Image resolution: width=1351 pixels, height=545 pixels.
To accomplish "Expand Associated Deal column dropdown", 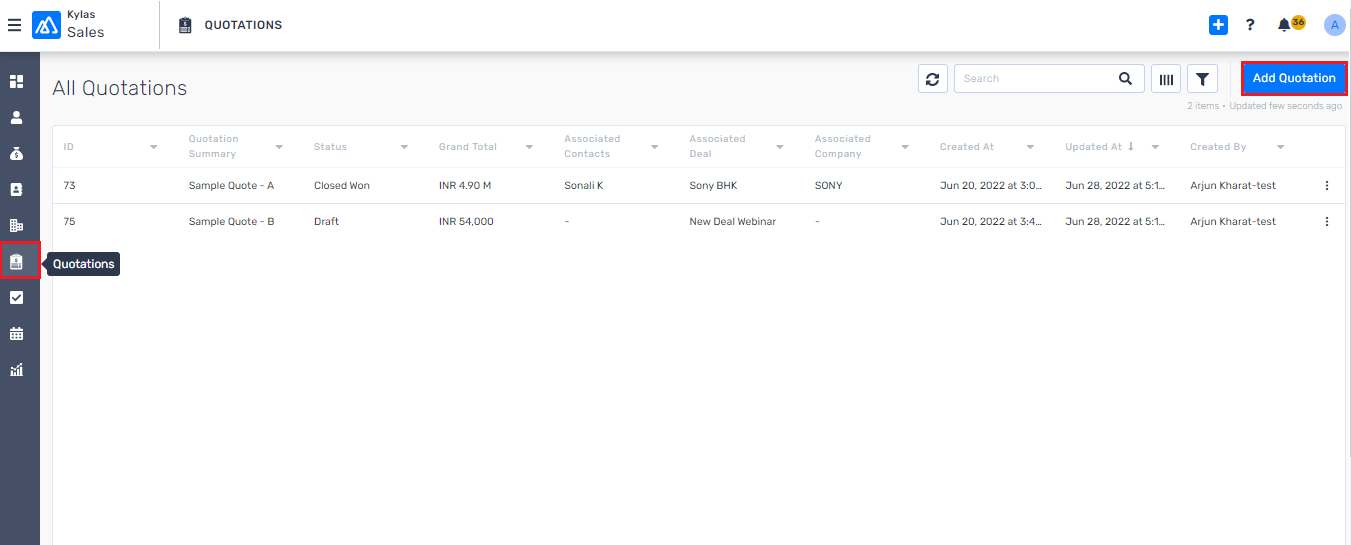I will tap(779, 147).
